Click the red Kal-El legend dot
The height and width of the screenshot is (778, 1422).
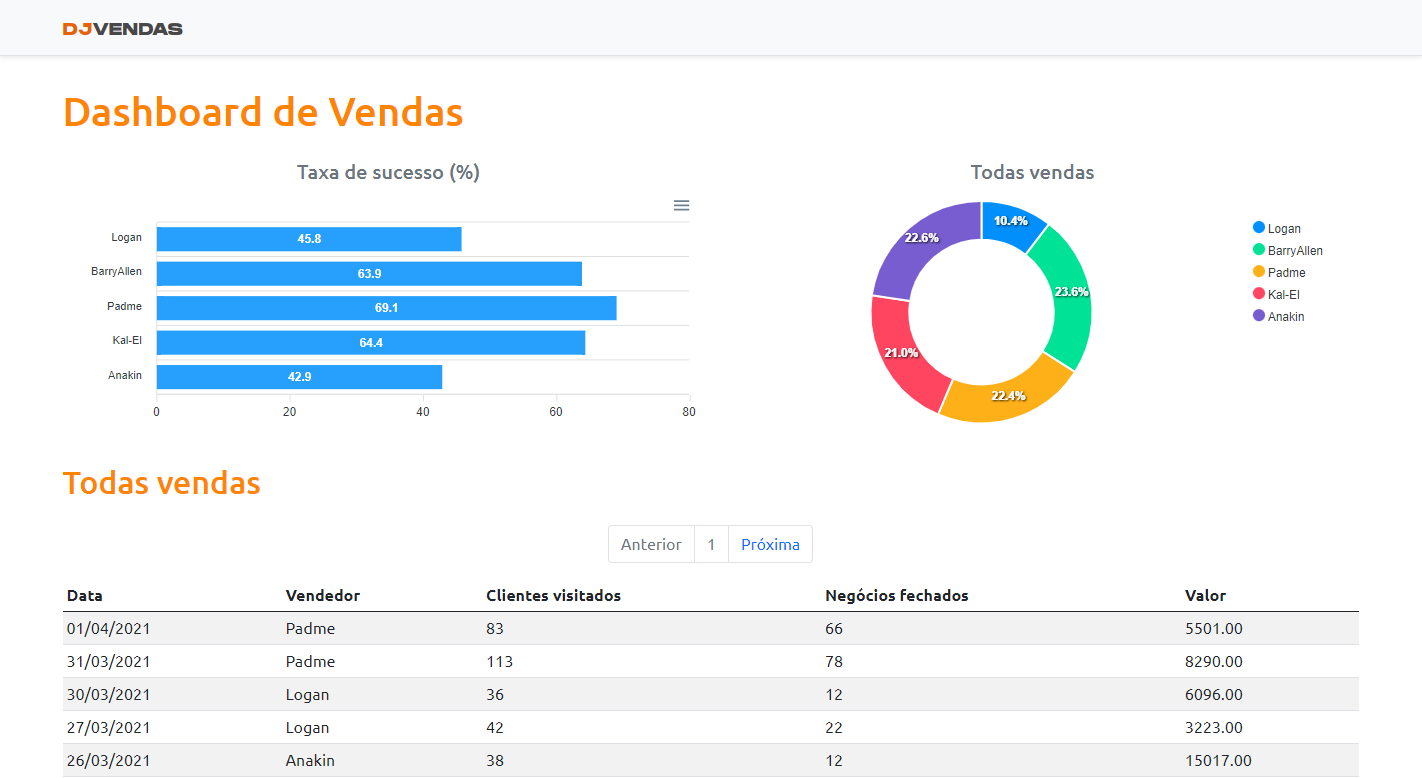click(x=1258, y=294)
